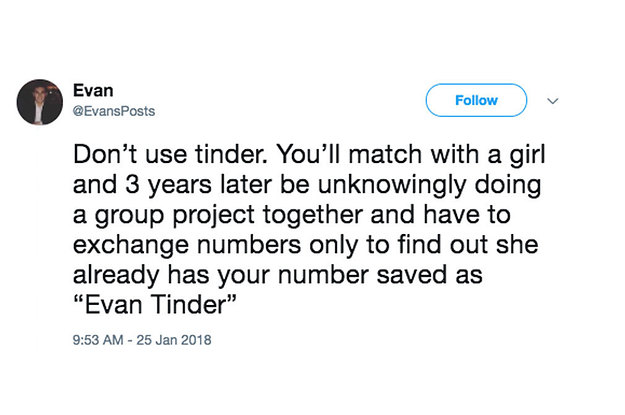Image resolution: width=625 pixels, height=415 pixels.
Task: Click the tweet's first line starting "Don't use tinder"
Action: (309, 154)
